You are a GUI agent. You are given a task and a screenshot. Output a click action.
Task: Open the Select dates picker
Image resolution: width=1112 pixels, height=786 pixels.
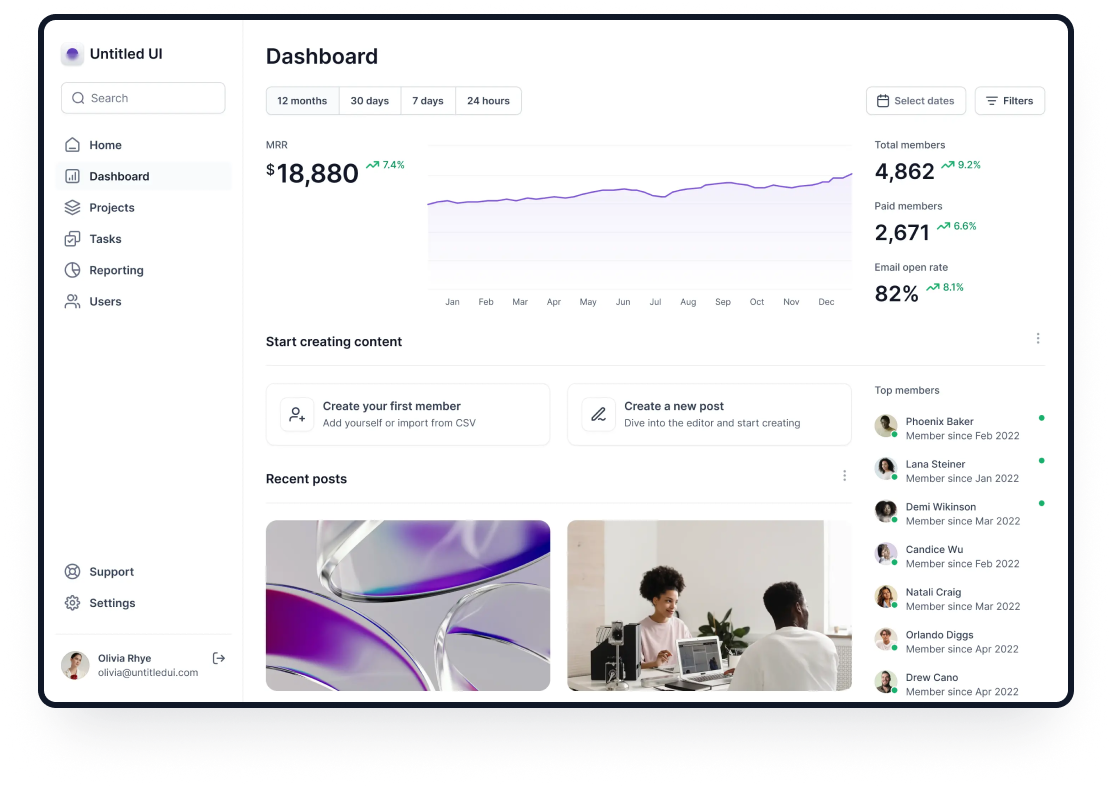[915, 101]
